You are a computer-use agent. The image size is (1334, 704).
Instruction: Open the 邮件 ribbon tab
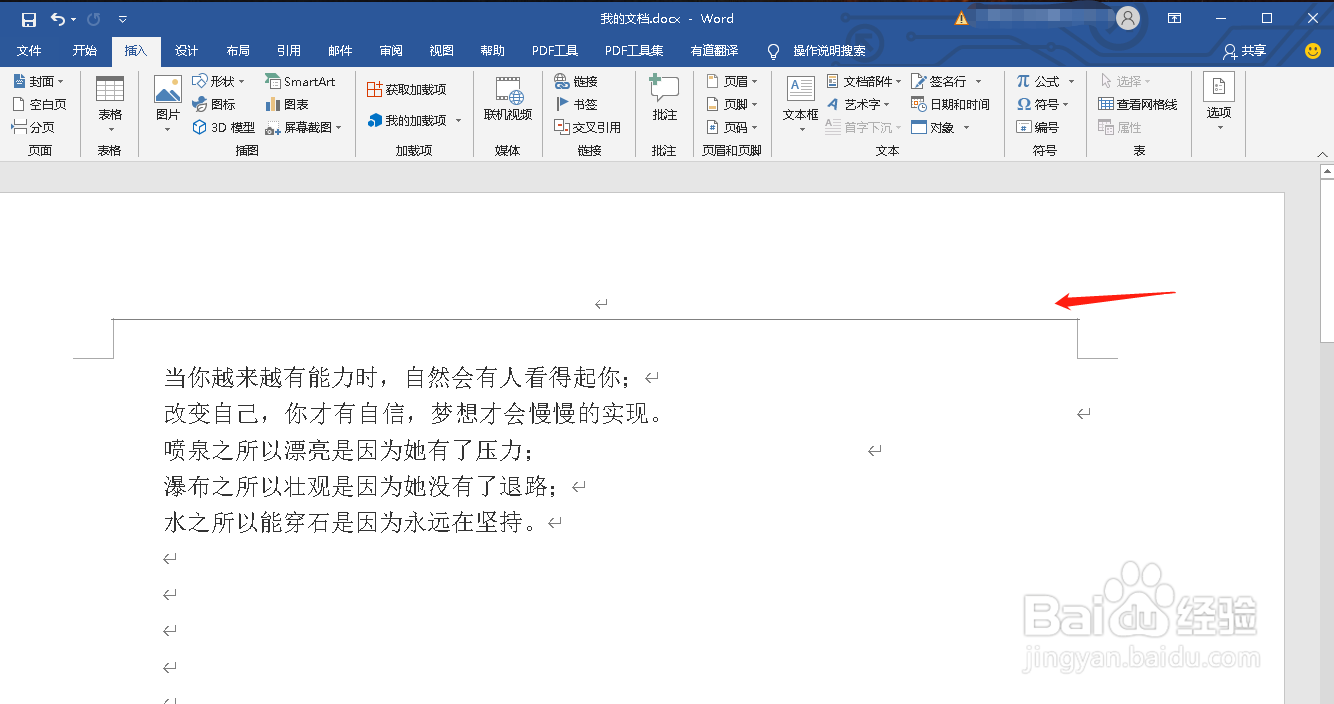click(340, 50)
